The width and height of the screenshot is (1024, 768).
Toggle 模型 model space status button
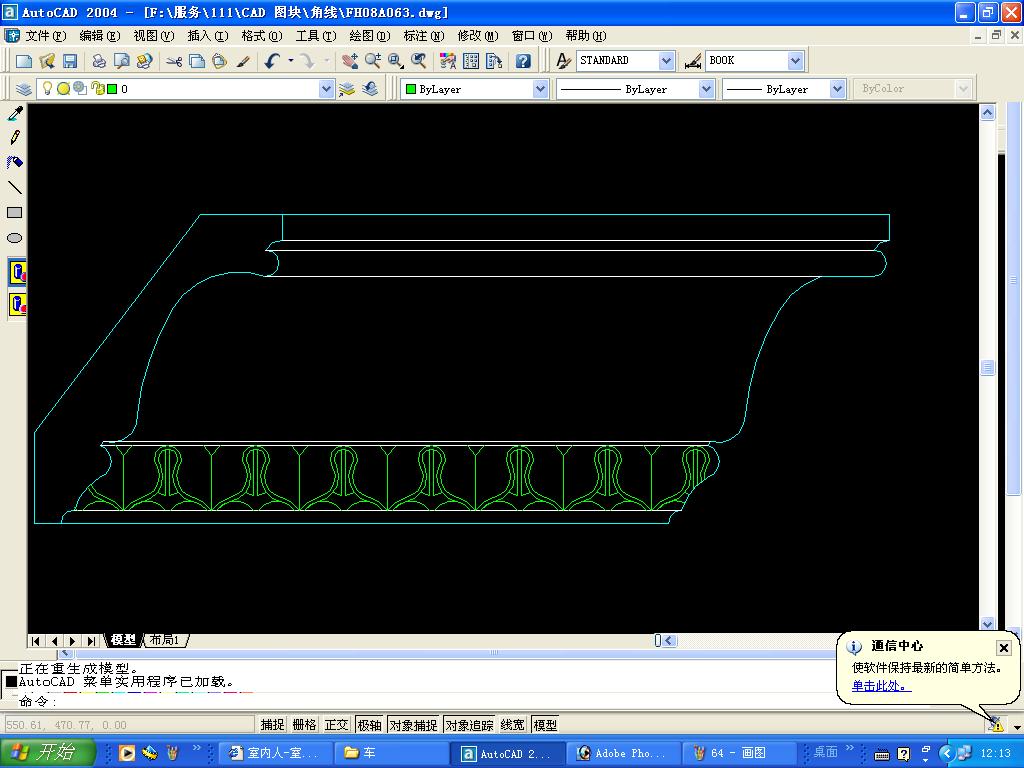click(x=545, y=725)
